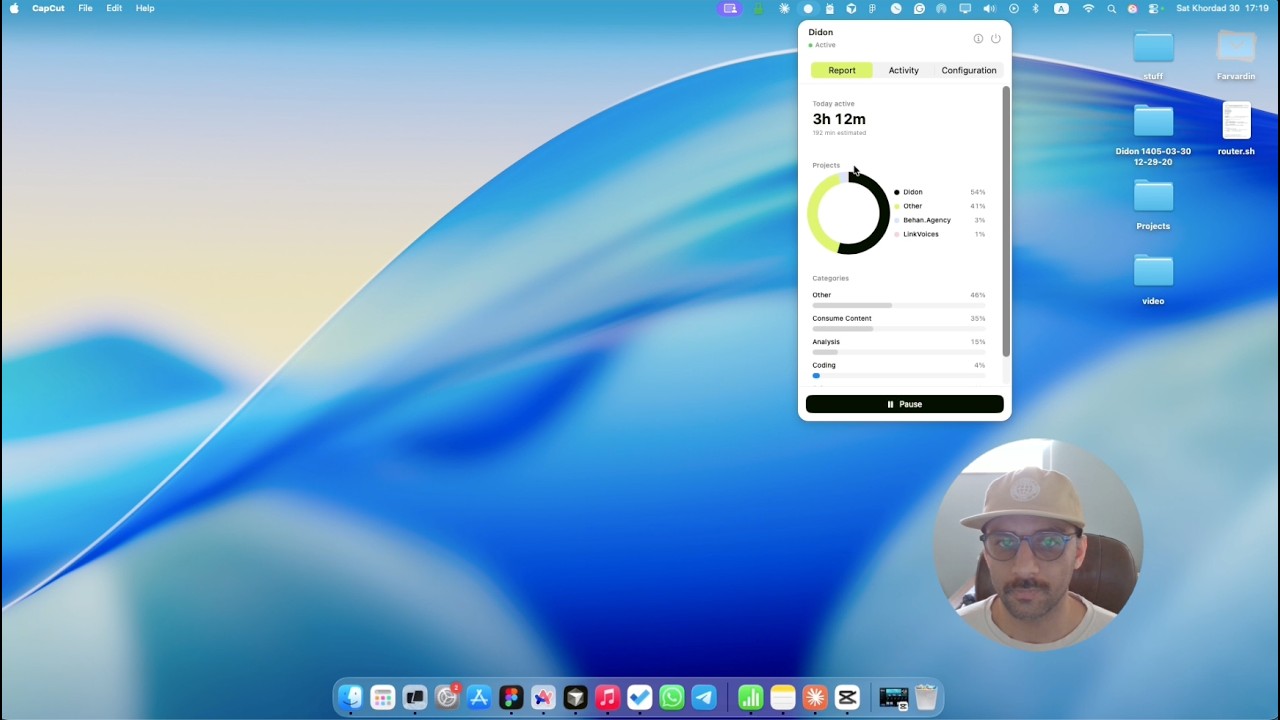
Task: Open Finder from the Dock
Action: tap(350, 697)
